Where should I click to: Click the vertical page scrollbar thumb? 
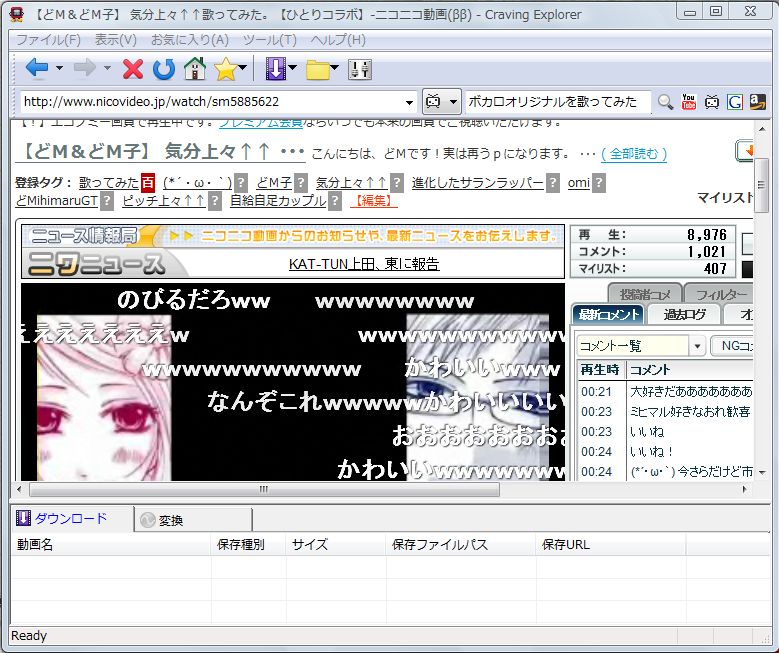(761, 185)
